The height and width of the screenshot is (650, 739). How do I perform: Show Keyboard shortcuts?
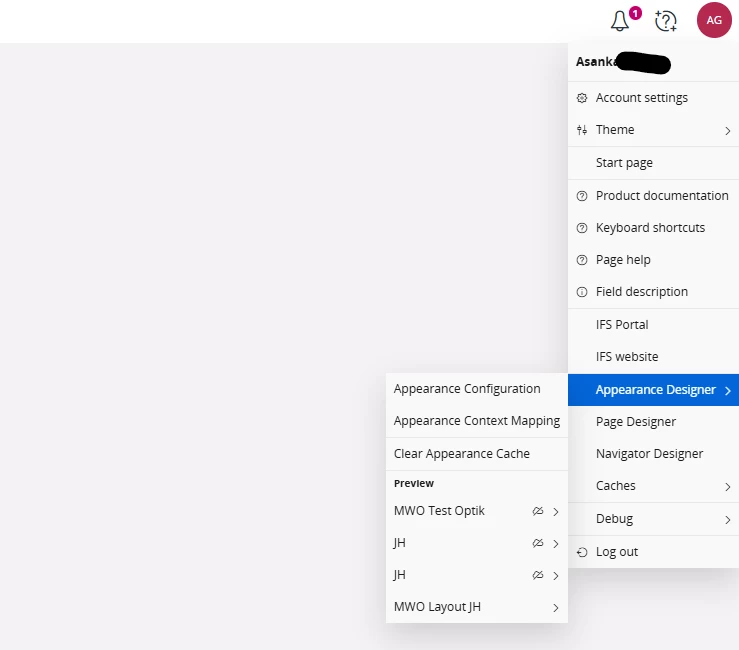(653, 228)
